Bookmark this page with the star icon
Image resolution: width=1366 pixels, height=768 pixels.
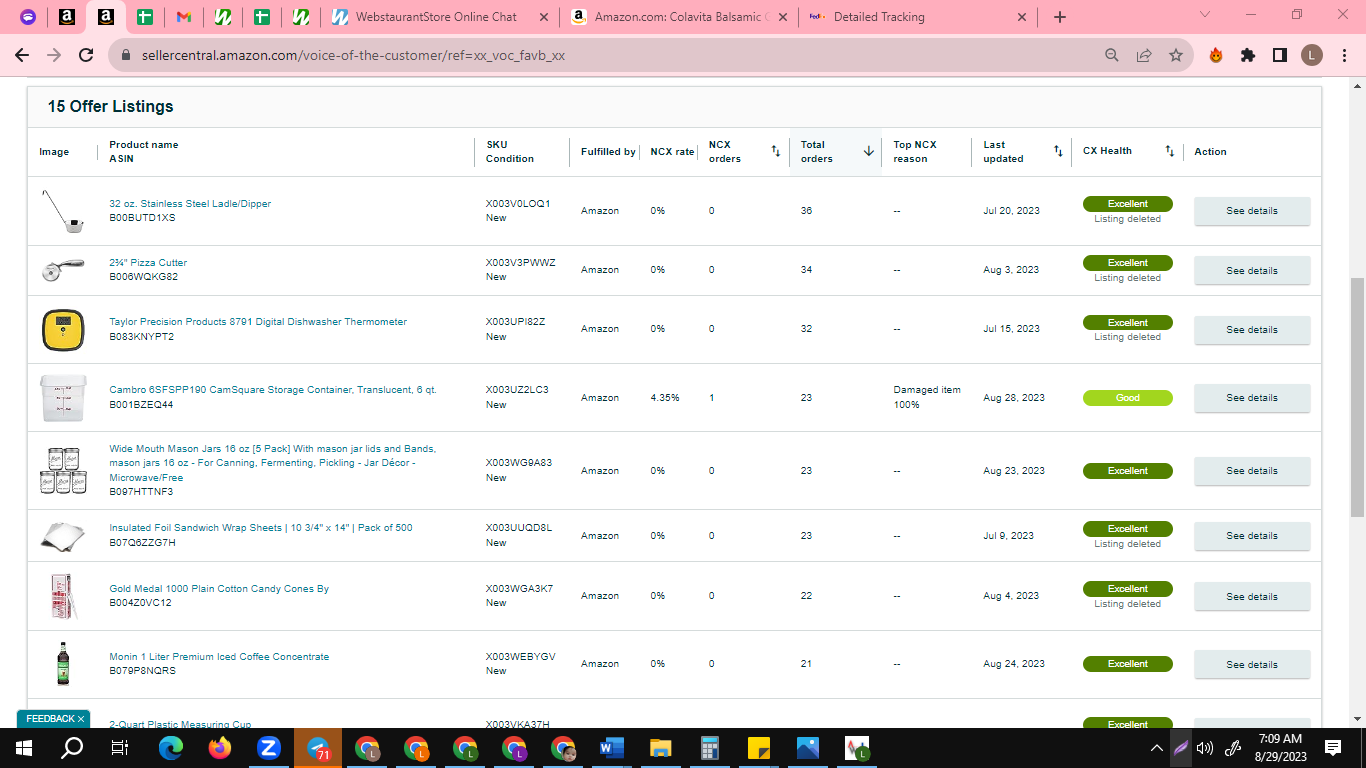(x=1176, y=56)
